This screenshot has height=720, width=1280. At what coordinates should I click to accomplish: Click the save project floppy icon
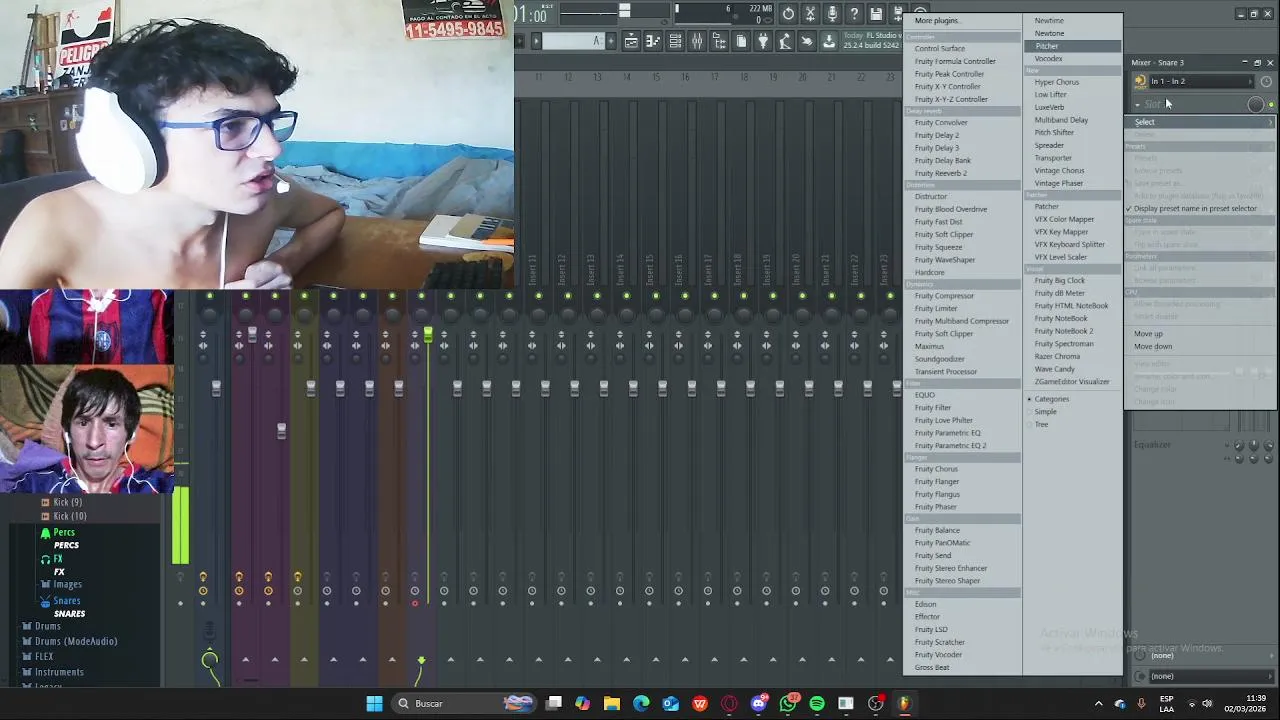tap(876, 14)
